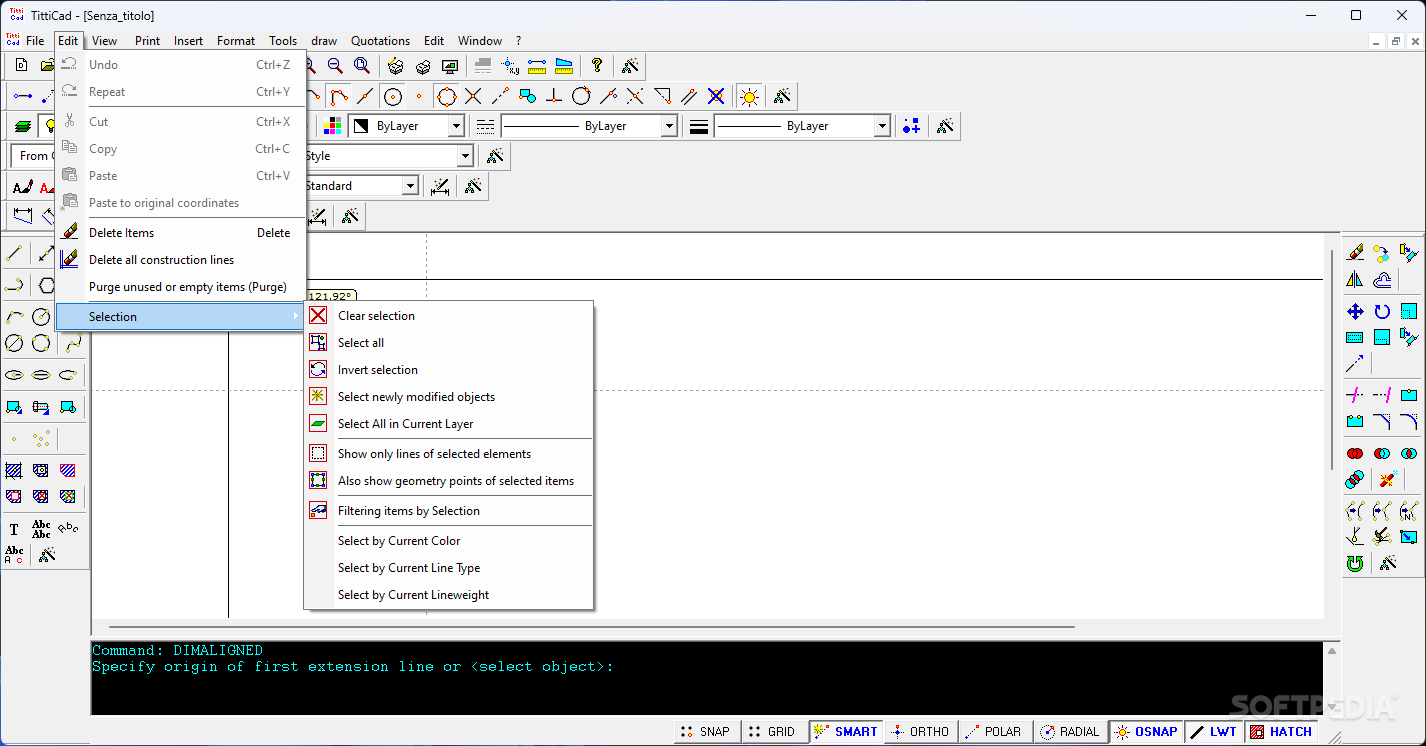Click the New document icon

tap(21, 66)
